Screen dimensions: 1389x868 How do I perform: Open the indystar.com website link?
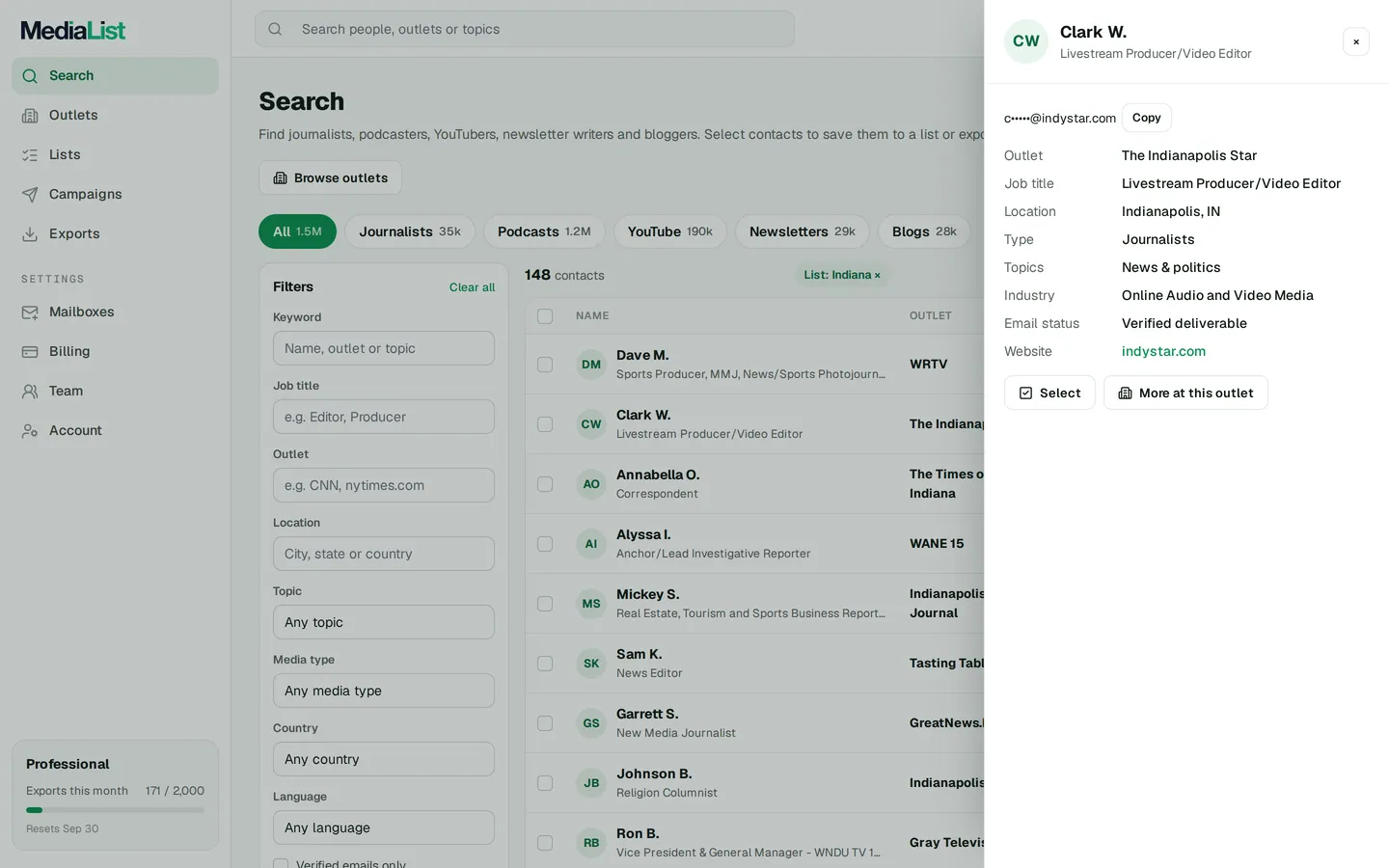pos(1163,351)
